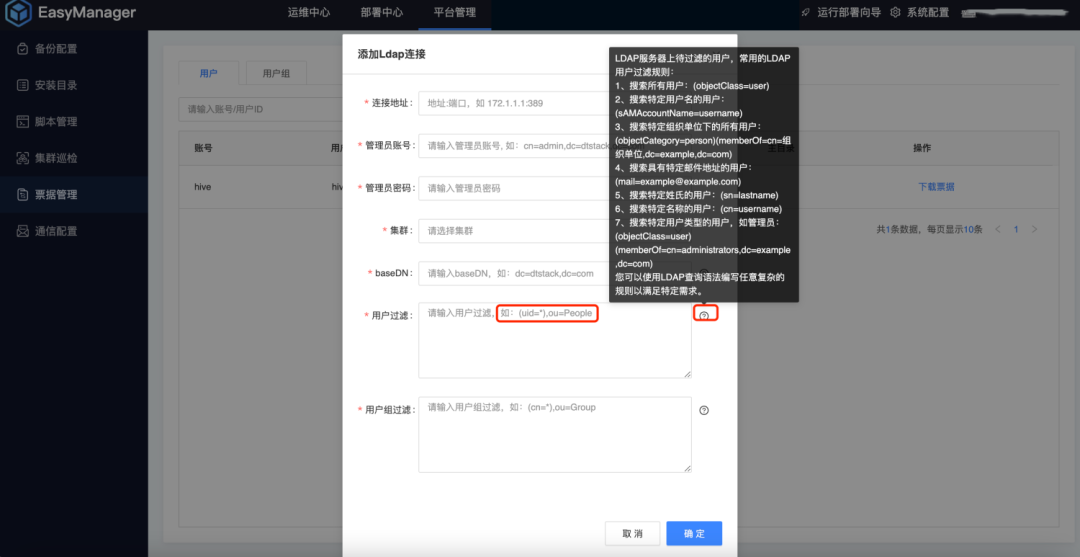Go to 脚本管理 sidebar item
1080x557 pixels.
(x=56, y=122)
